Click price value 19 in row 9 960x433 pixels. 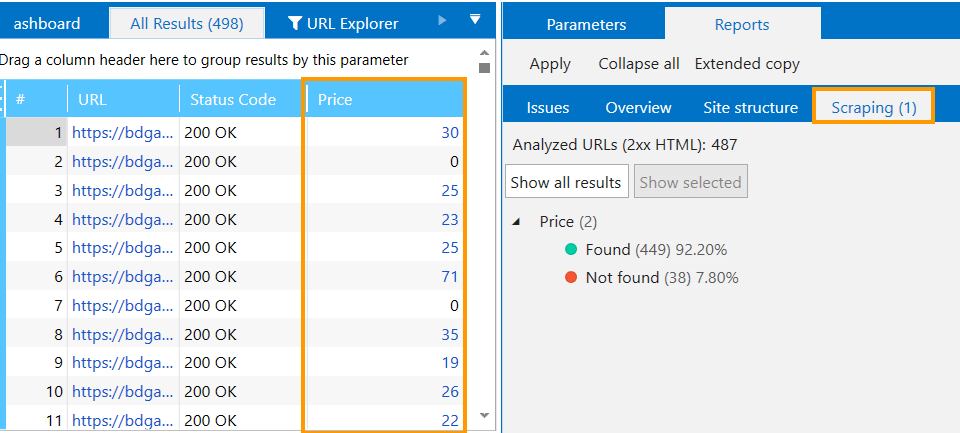(x=450, y=363)
